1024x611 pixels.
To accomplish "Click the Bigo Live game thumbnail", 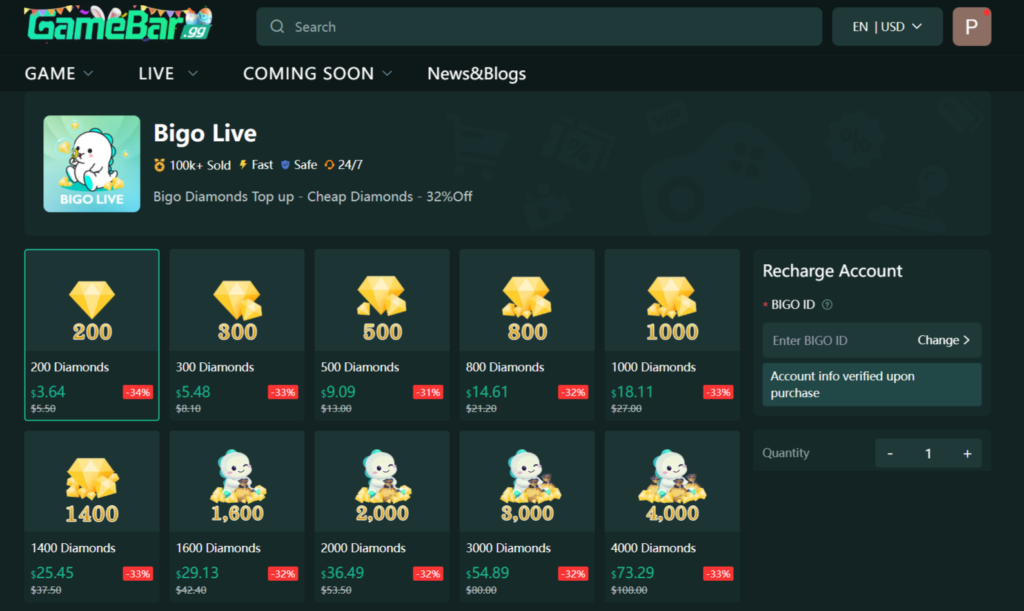I will pyautogui.click(x=91, y=164).
